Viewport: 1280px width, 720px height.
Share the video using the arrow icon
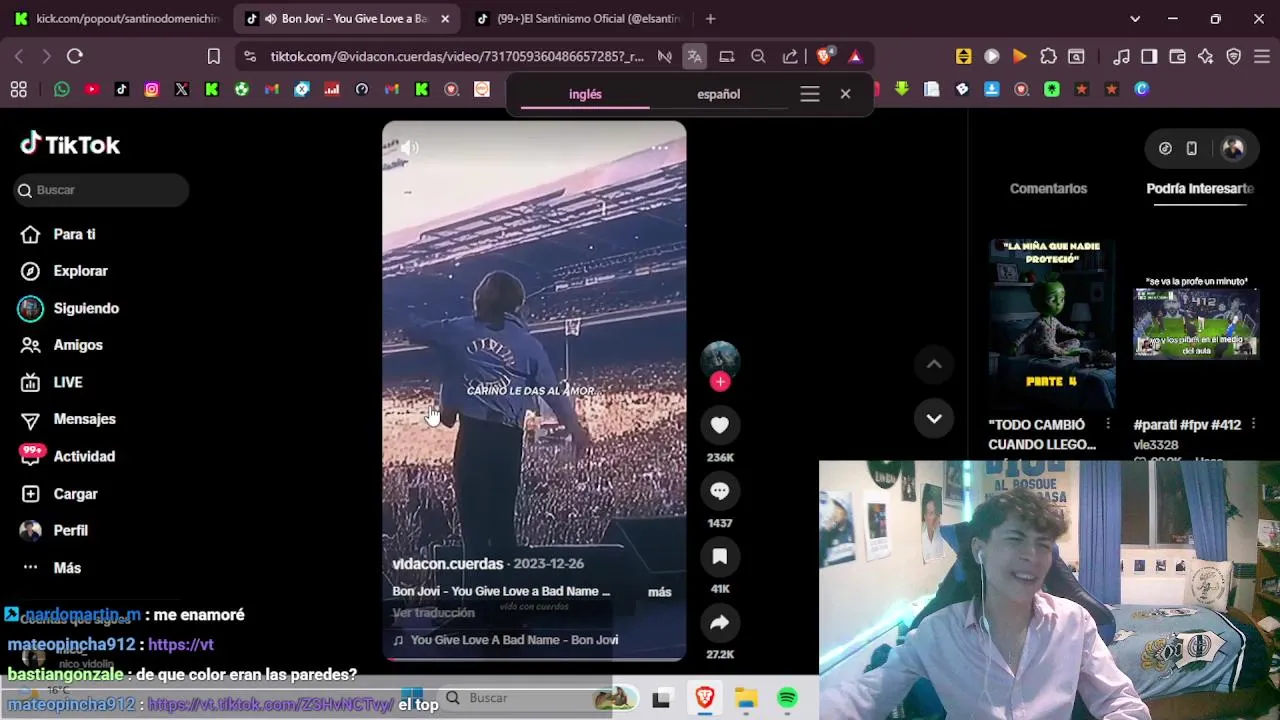click(720, 623)
